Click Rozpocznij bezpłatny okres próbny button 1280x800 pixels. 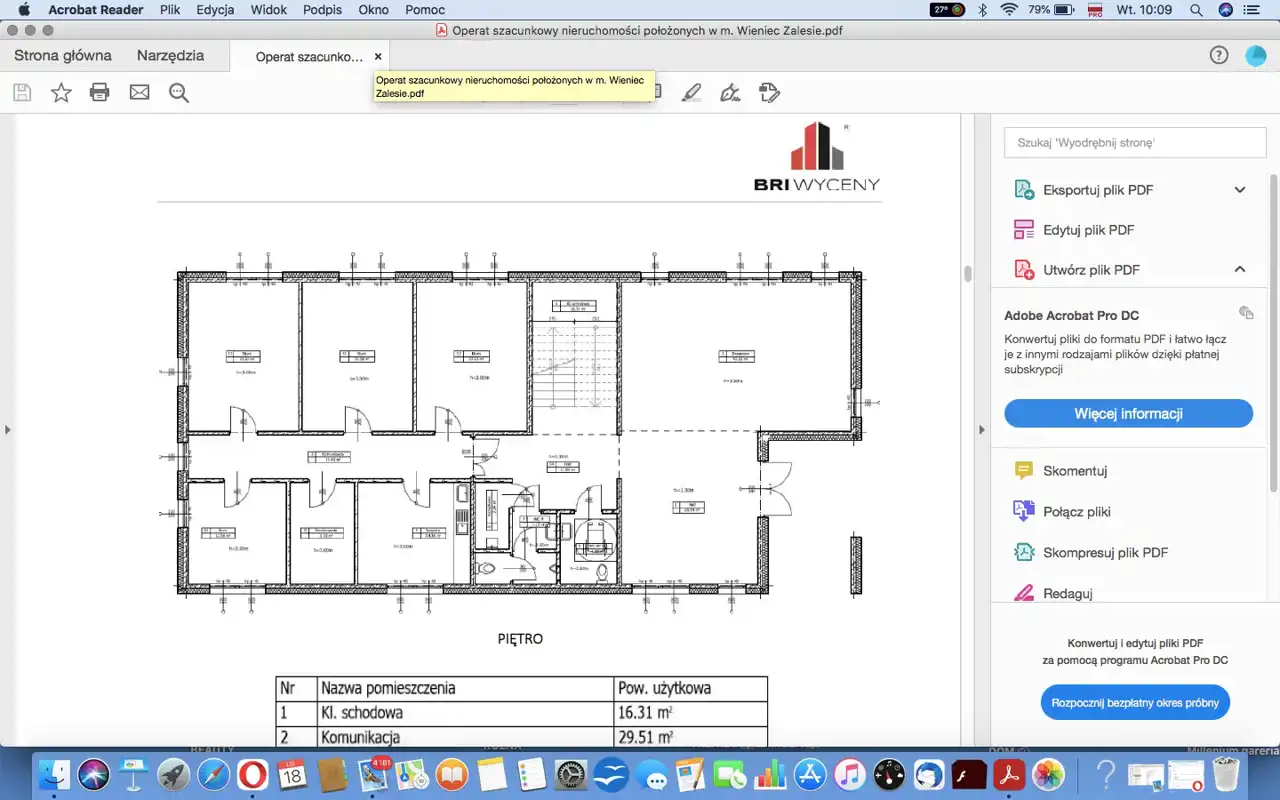click(1134, 703)
